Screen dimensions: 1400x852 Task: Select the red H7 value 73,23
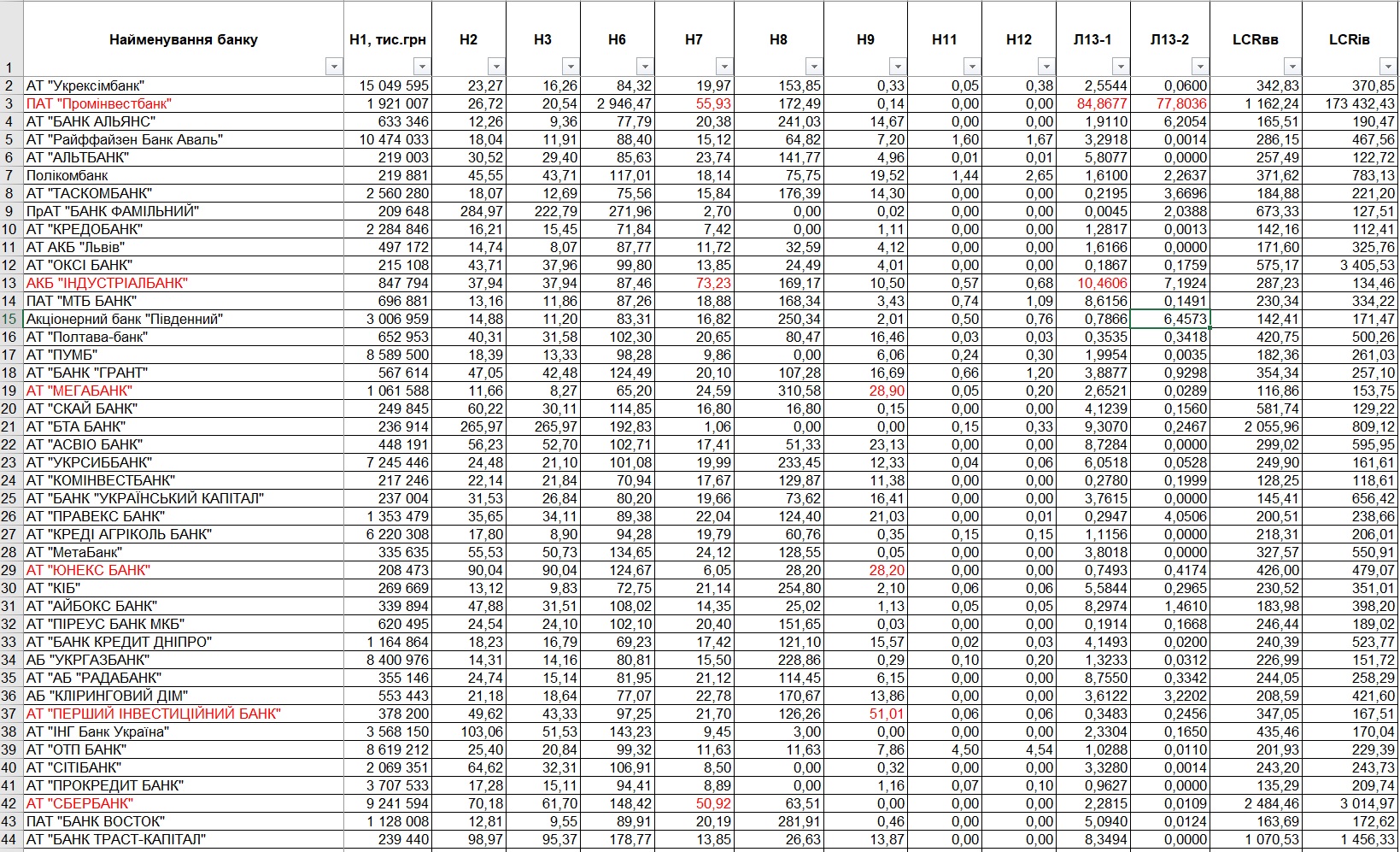(694, 283)
